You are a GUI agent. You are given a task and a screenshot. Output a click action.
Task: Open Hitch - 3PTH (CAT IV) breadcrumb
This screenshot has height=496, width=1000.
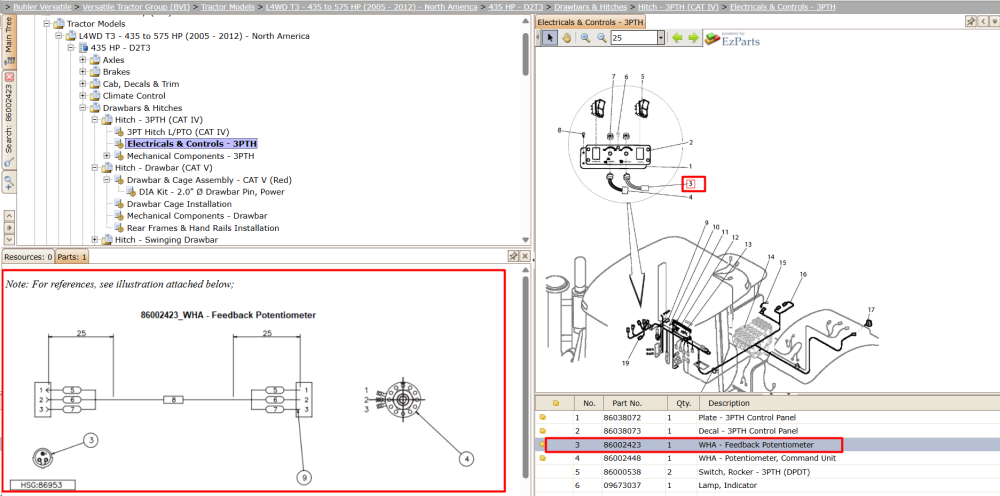pos(678,7)
